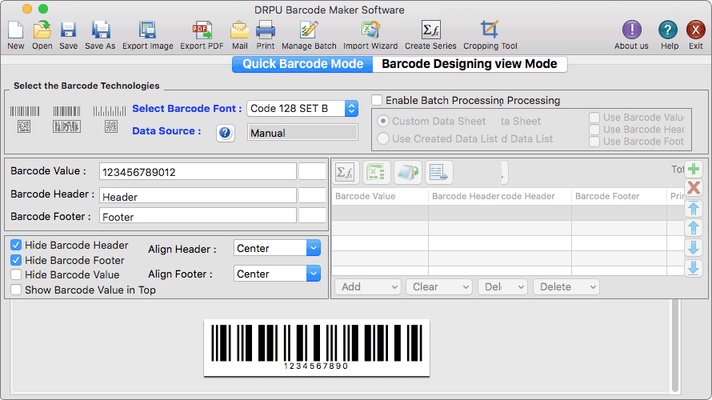Click the Barcode Value column header
The height and width of the screenshot is (400, 712).
coord(380,196)
